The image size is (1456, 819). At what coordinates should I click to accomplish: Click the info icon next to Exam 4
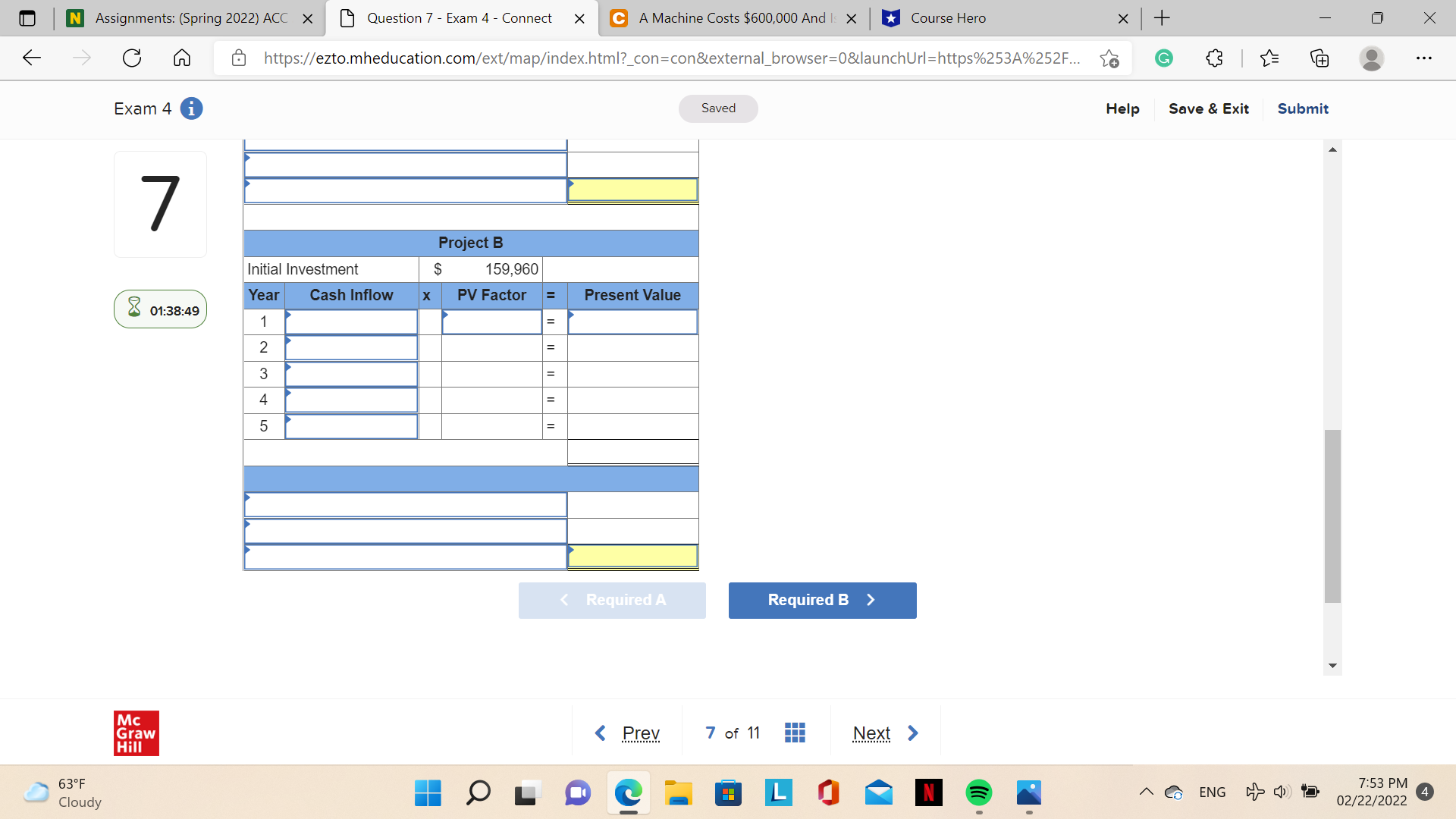pos(190,108)
